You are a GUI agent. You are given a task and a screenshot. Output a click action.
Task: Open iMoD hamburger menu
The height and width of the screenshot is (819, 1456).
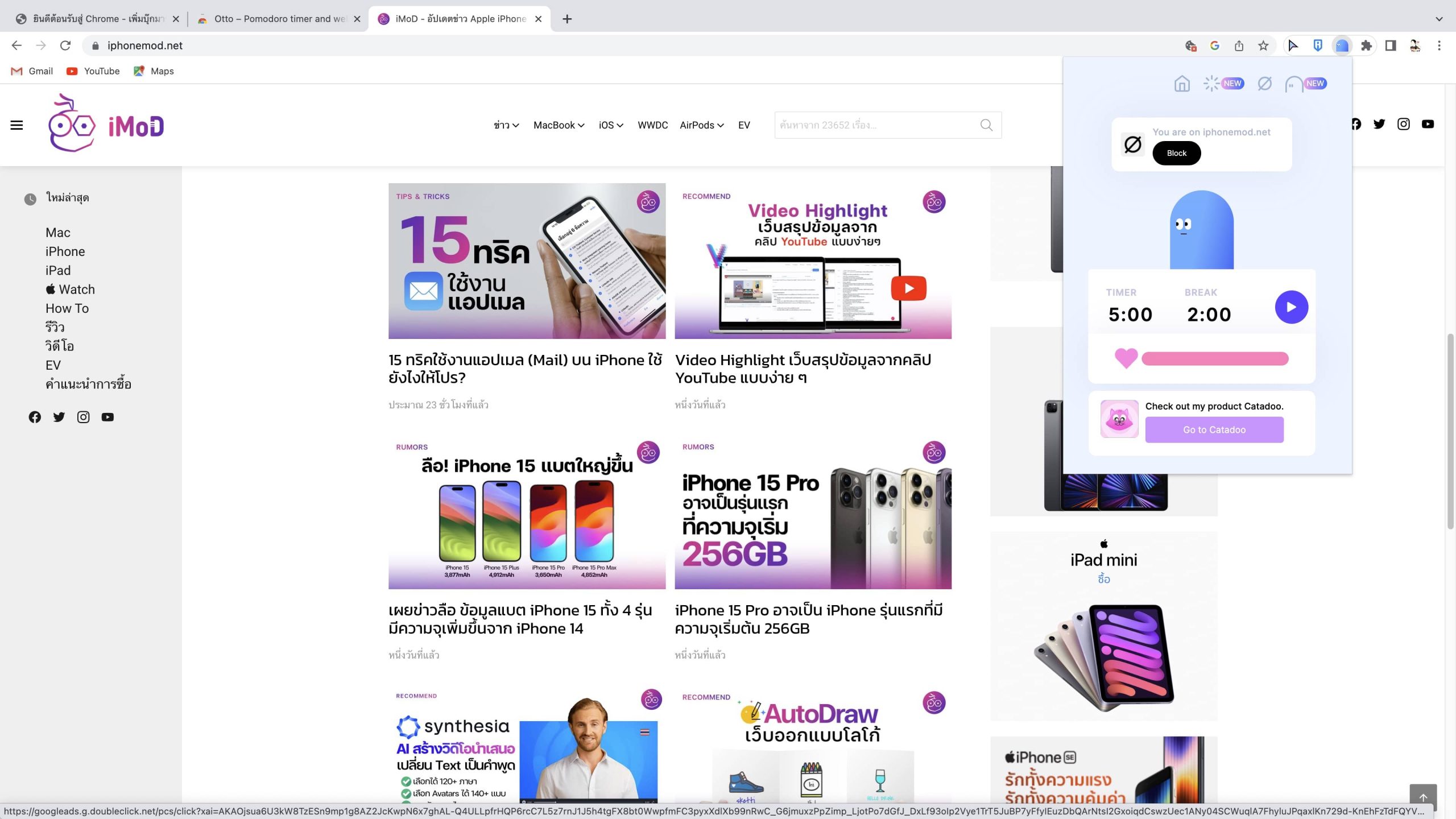[x=16, y=125]
